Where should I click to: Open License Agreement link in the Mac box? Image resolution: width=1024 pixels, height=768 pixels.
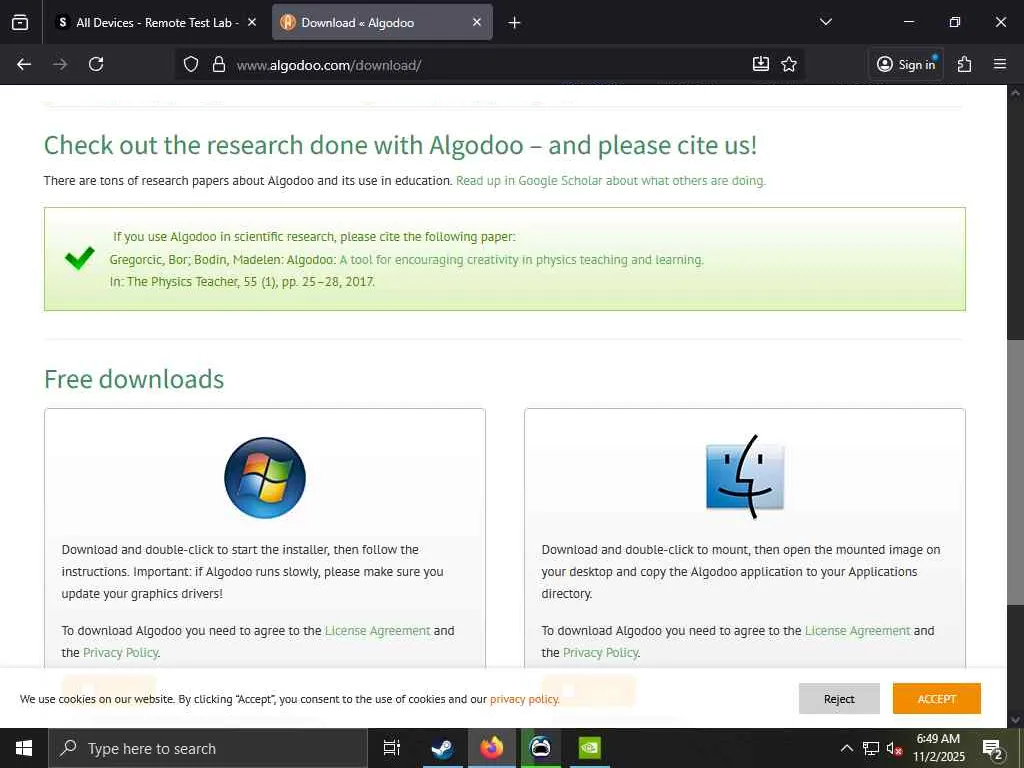(x=857, y=631)
